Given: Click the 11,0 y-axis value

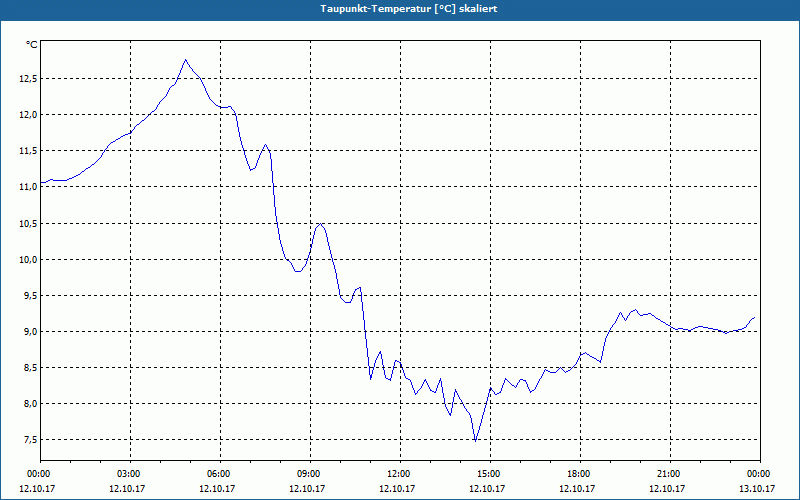Looking at the screenshot, I should [x=29, y=187].
